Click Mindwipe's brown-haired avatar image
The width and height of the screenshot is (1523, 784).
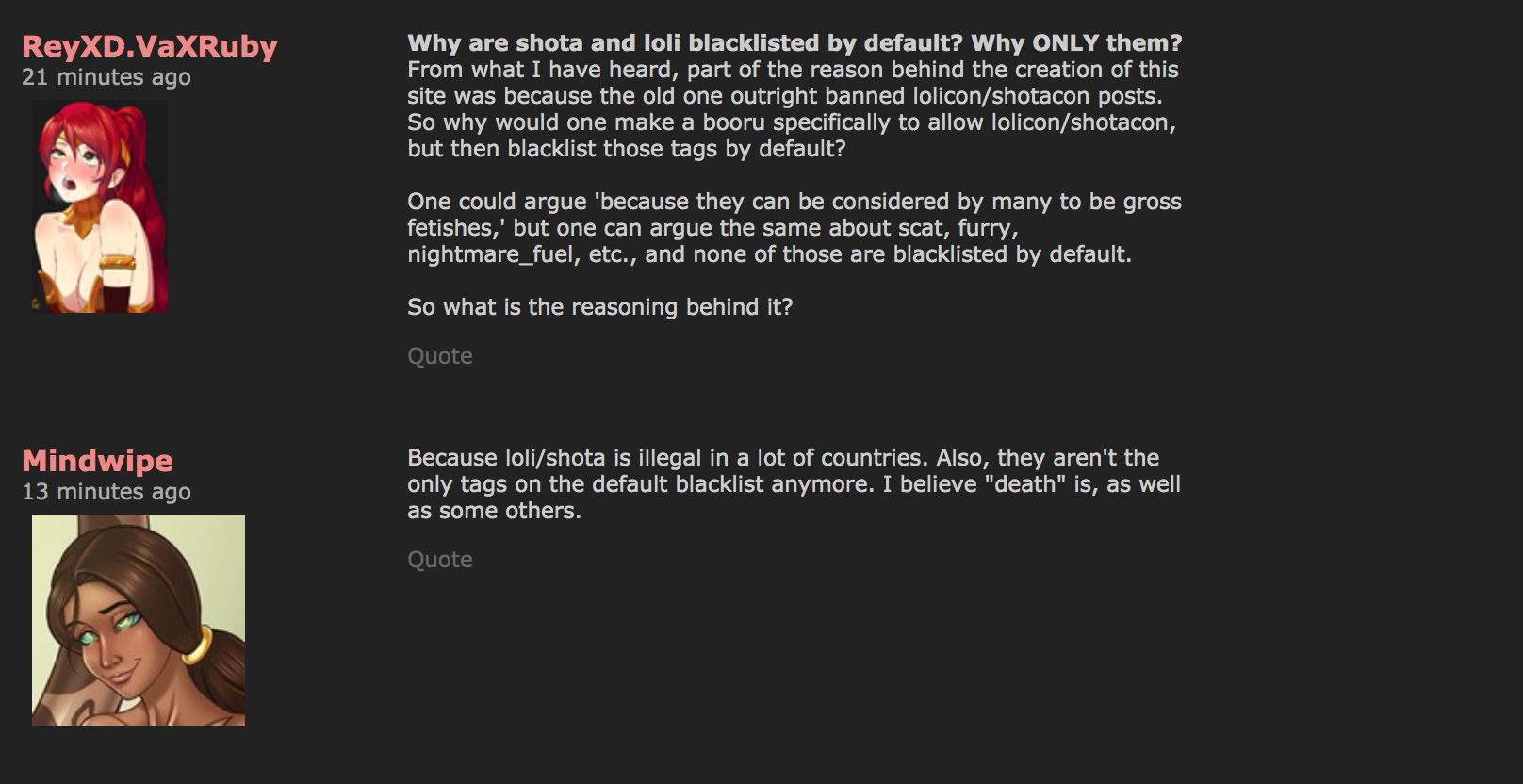[139, 619]
